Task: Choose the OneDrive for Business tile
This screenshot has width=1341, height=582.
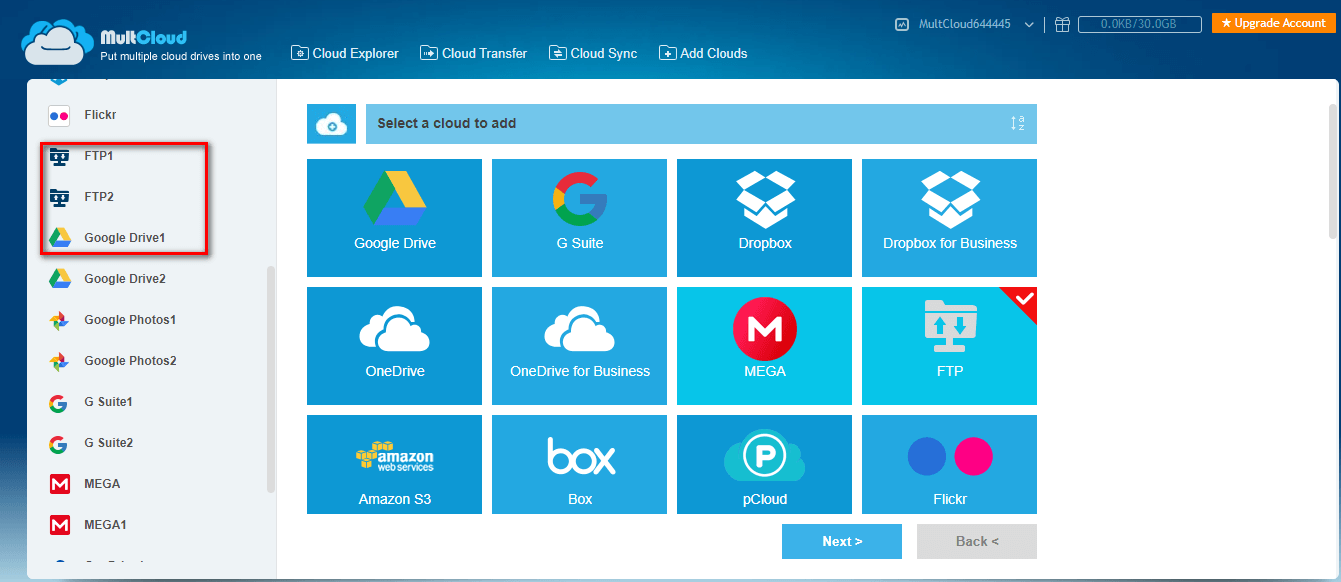Action: click(x=579, y=346)
